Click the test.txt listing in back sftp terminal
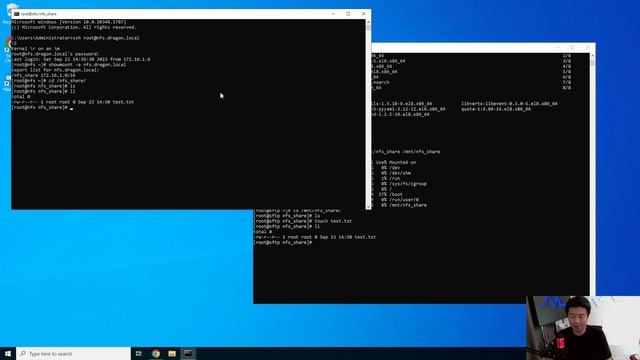 [315, 237]
